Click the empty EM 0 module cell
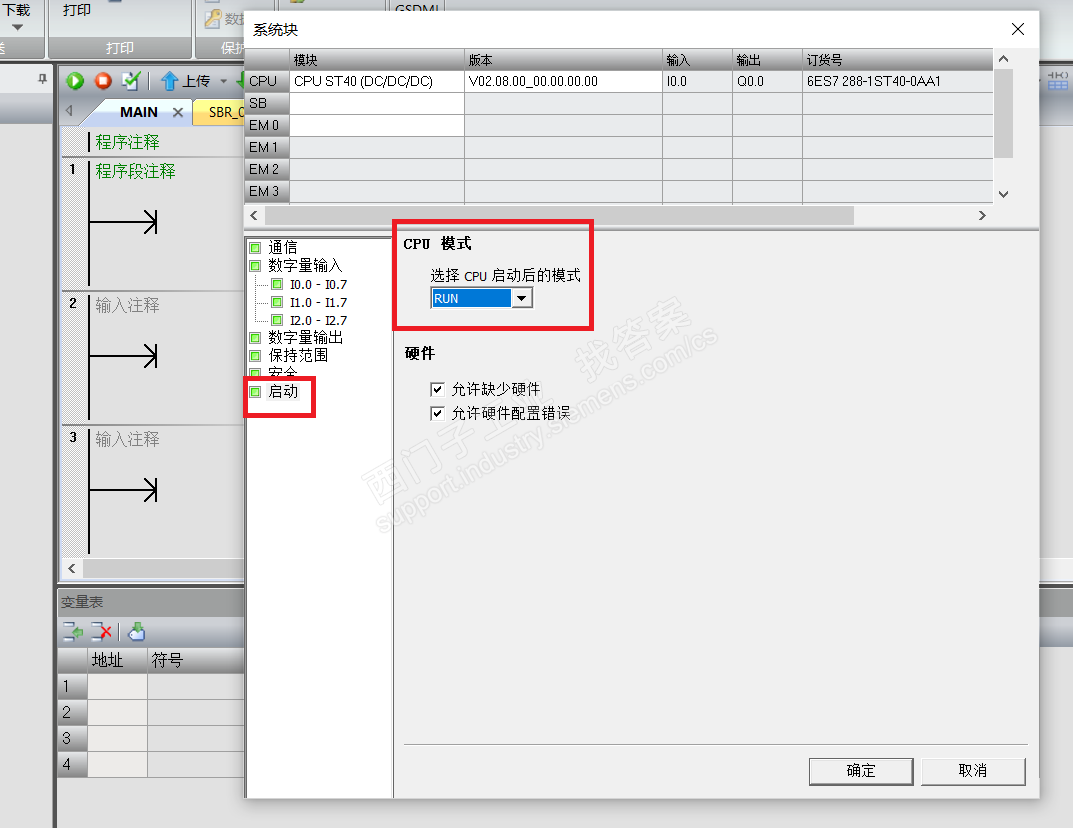Viewport: 1073px width, 828px height. pos(377,125)
